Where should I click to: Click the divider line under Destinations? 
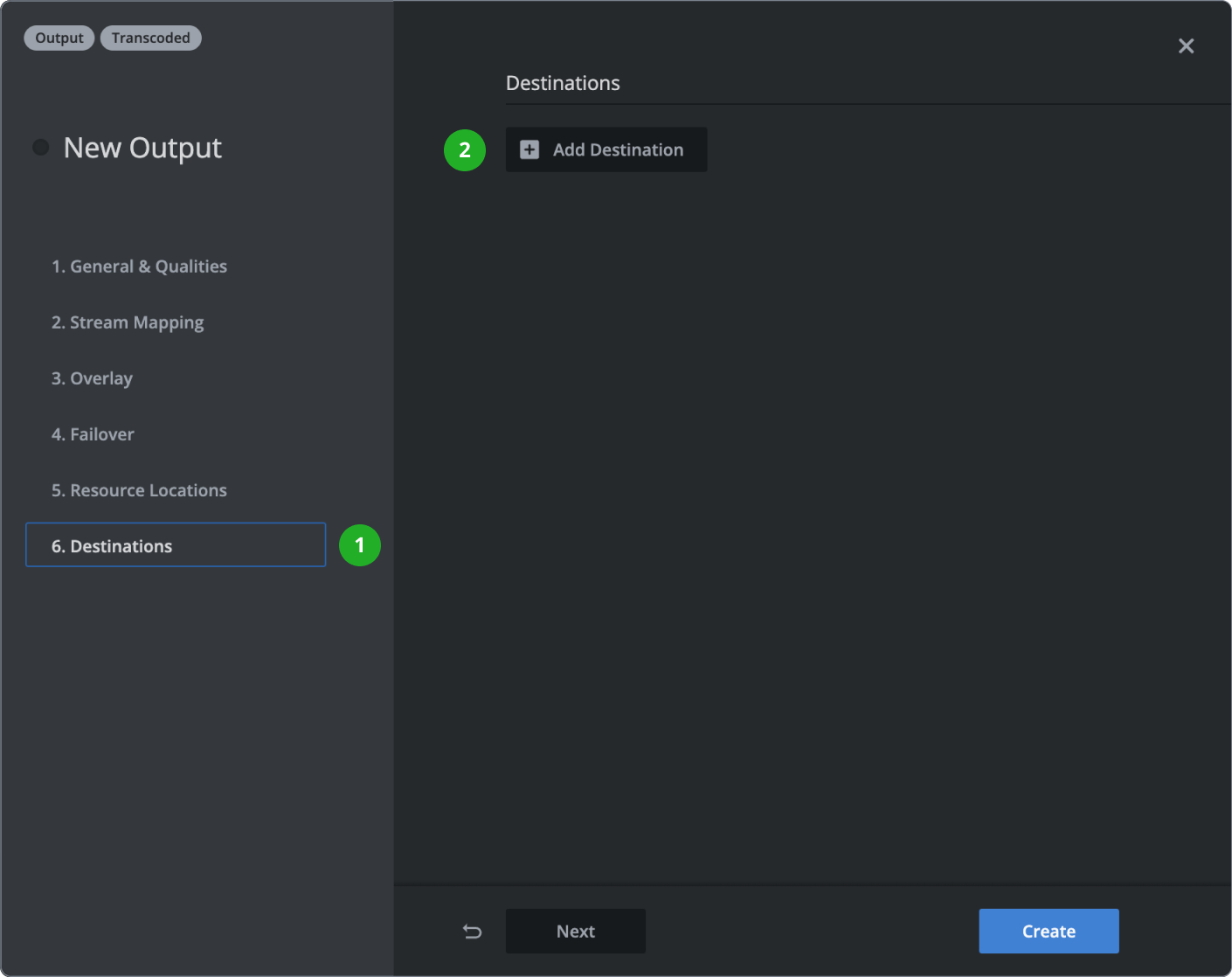point(865,105)
